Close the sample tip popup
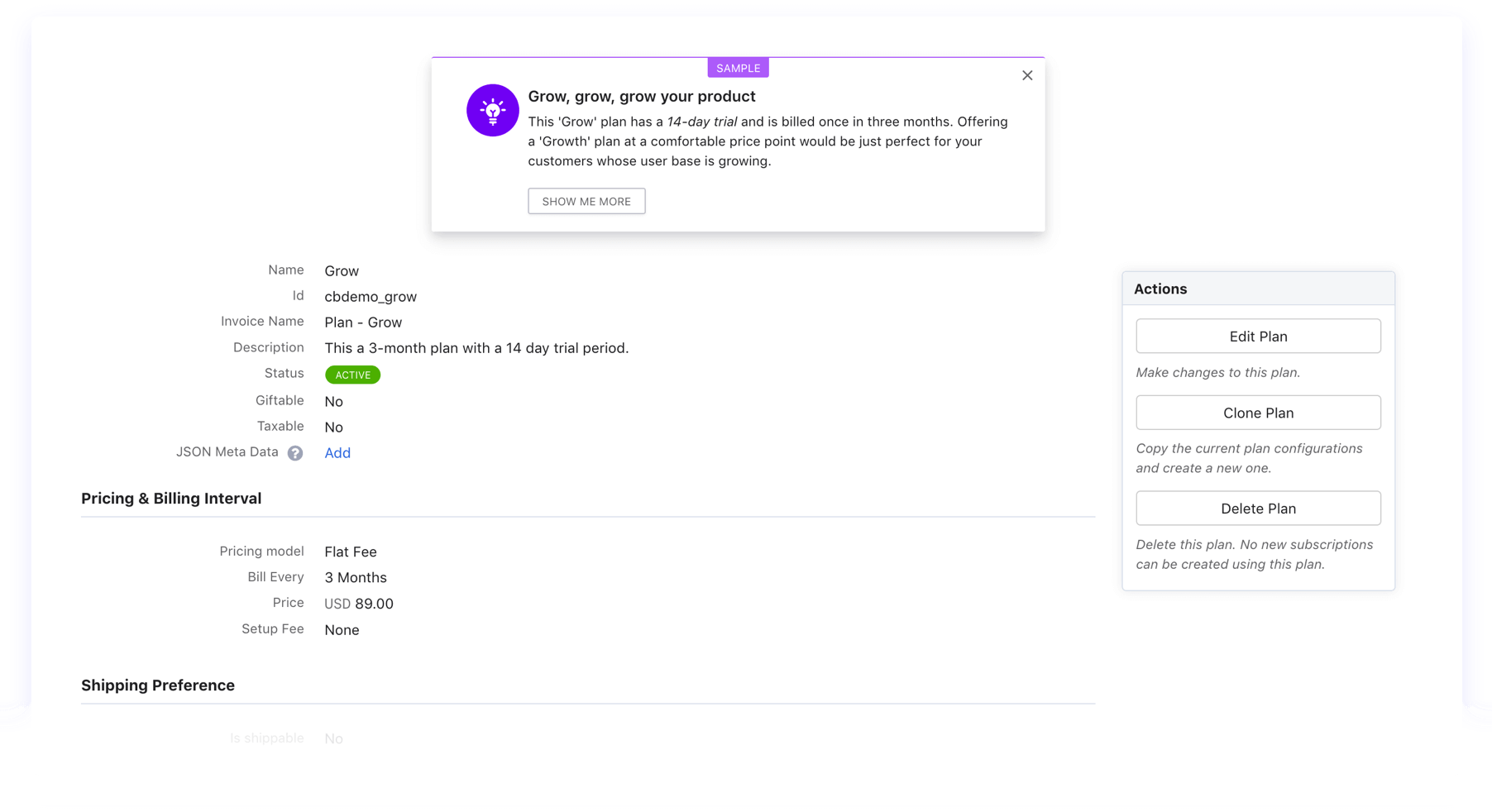Viewport: 1492px width, 812px height. point(1027,75)
